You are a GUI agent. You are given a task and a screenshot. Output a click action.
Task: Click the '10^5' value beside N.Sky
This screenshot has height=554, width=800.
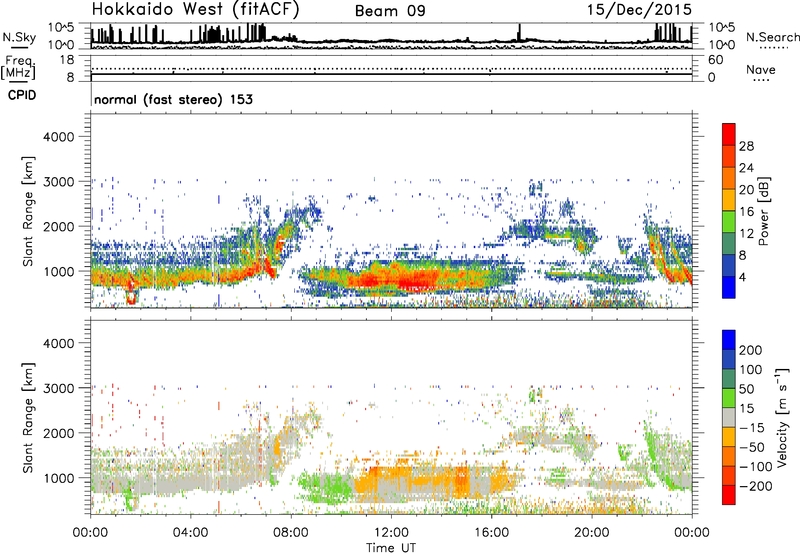pyautogui.click(x=61, y=27)
